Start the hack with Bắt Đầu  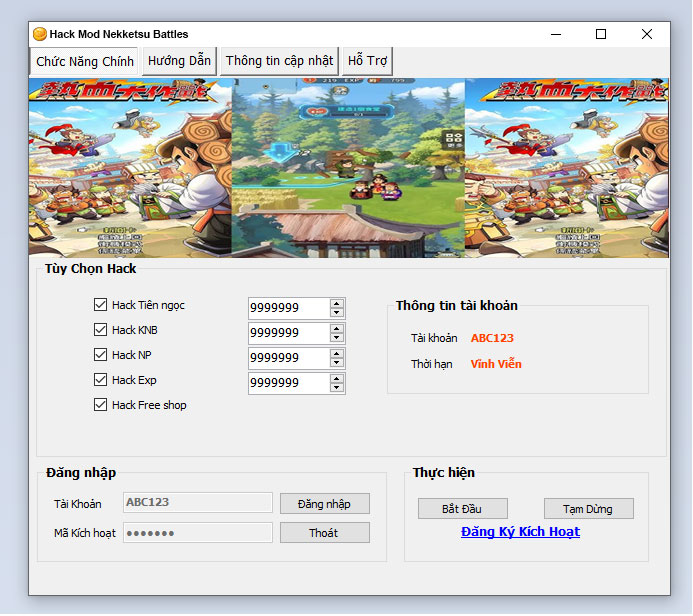(x=463, y=509)
